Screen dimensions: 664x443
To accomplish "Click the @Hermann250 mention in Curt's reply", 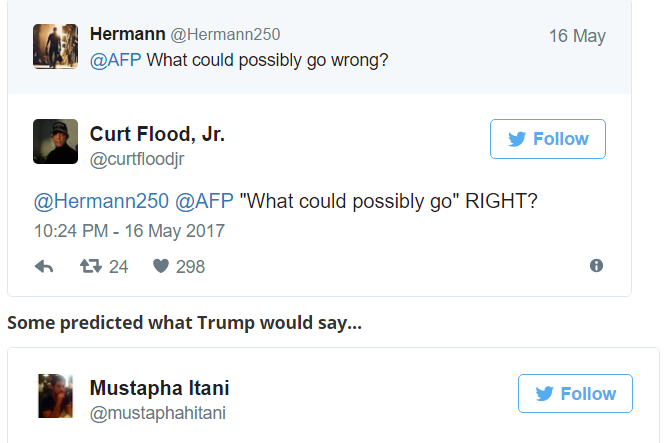I will pos(102,200).
